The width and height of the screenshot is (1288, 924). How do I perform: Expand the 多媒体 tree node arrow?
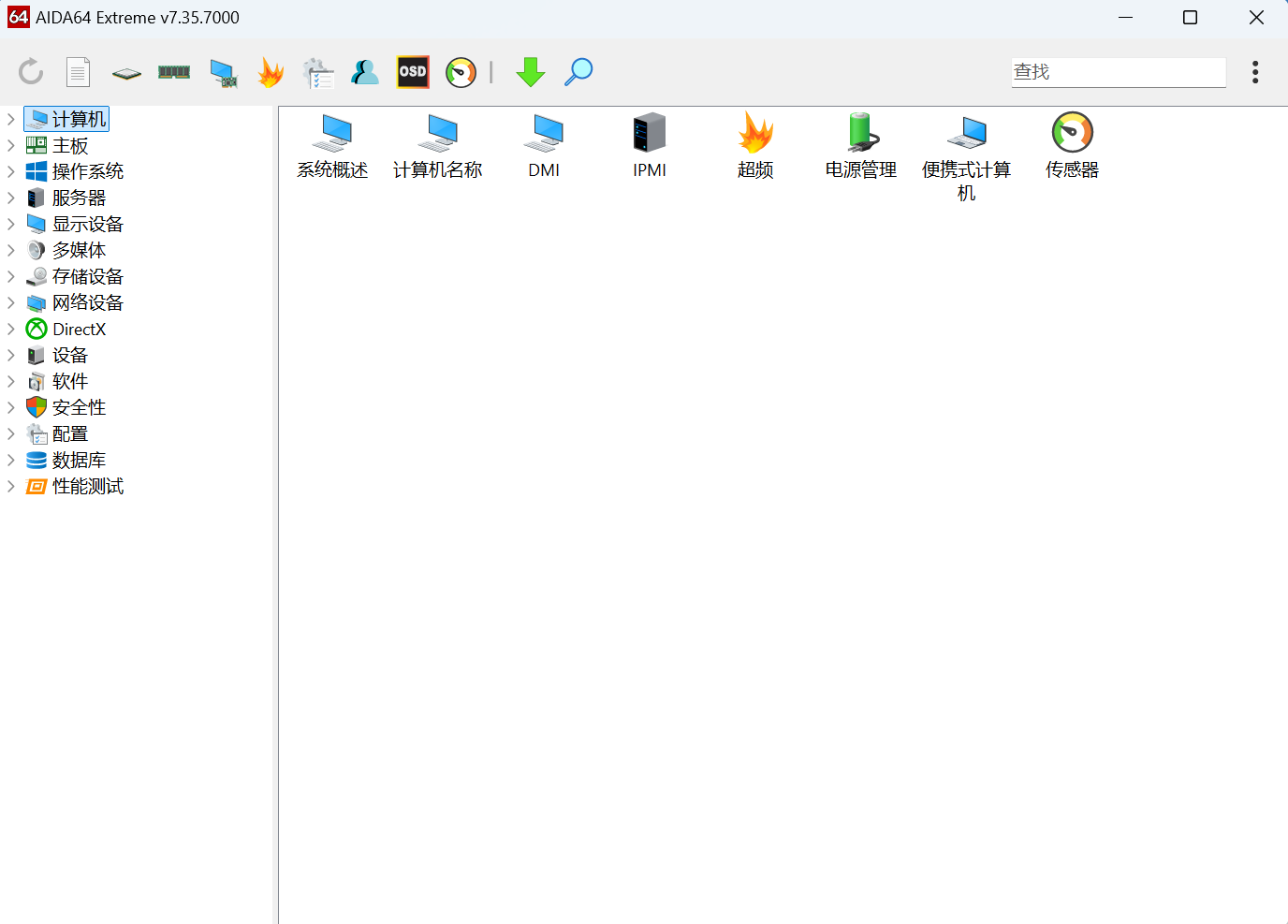click(x=11, y=250)
